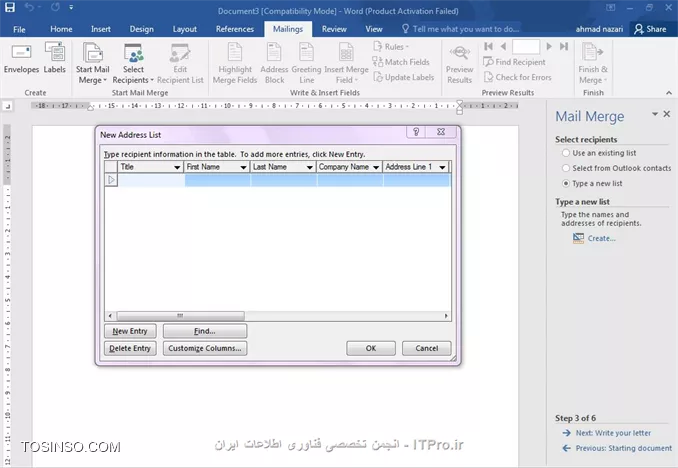Switch to the Insert tab
Screen dimensions: 678x468
101,29
